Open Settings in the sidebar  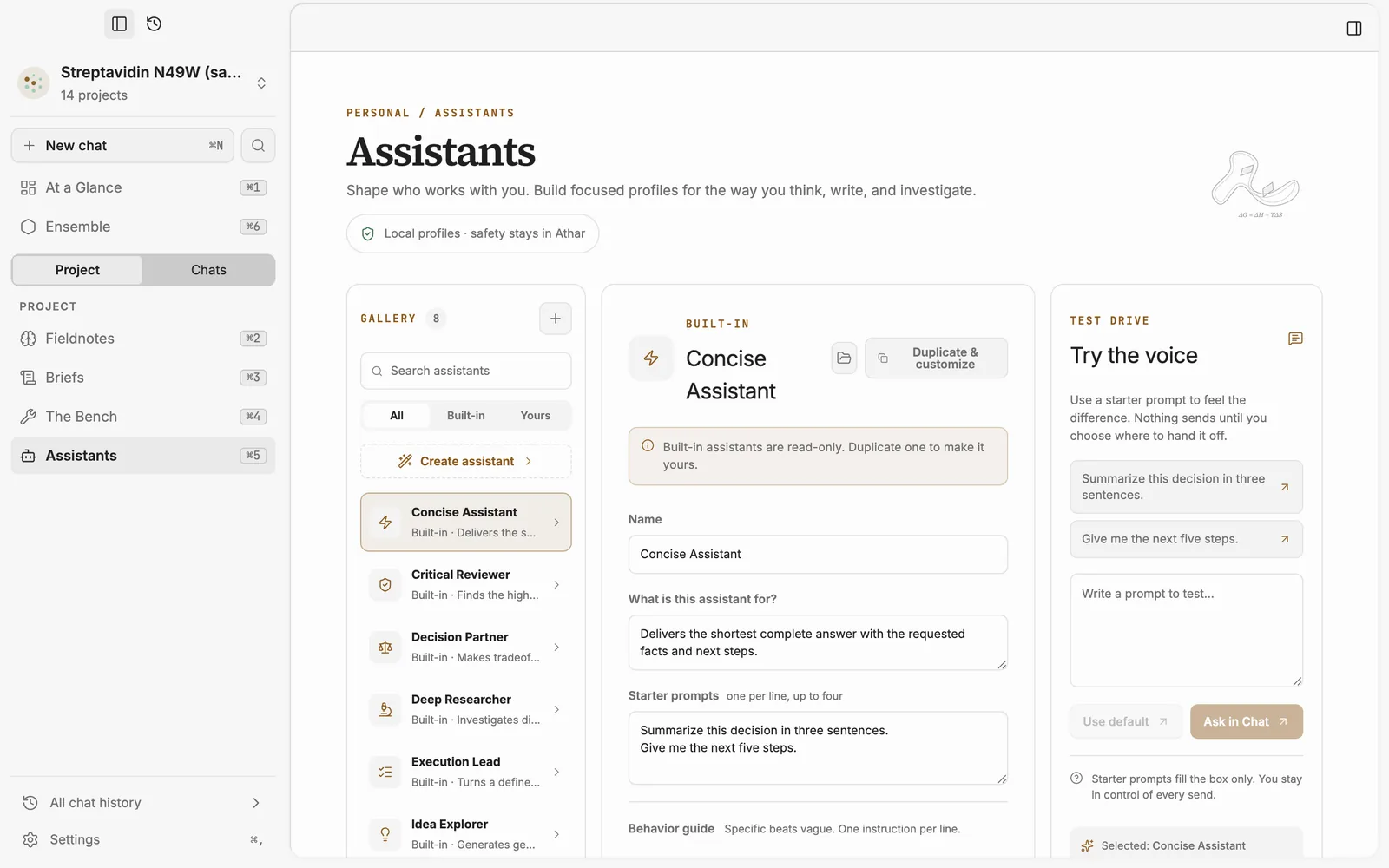click(143, 839)
